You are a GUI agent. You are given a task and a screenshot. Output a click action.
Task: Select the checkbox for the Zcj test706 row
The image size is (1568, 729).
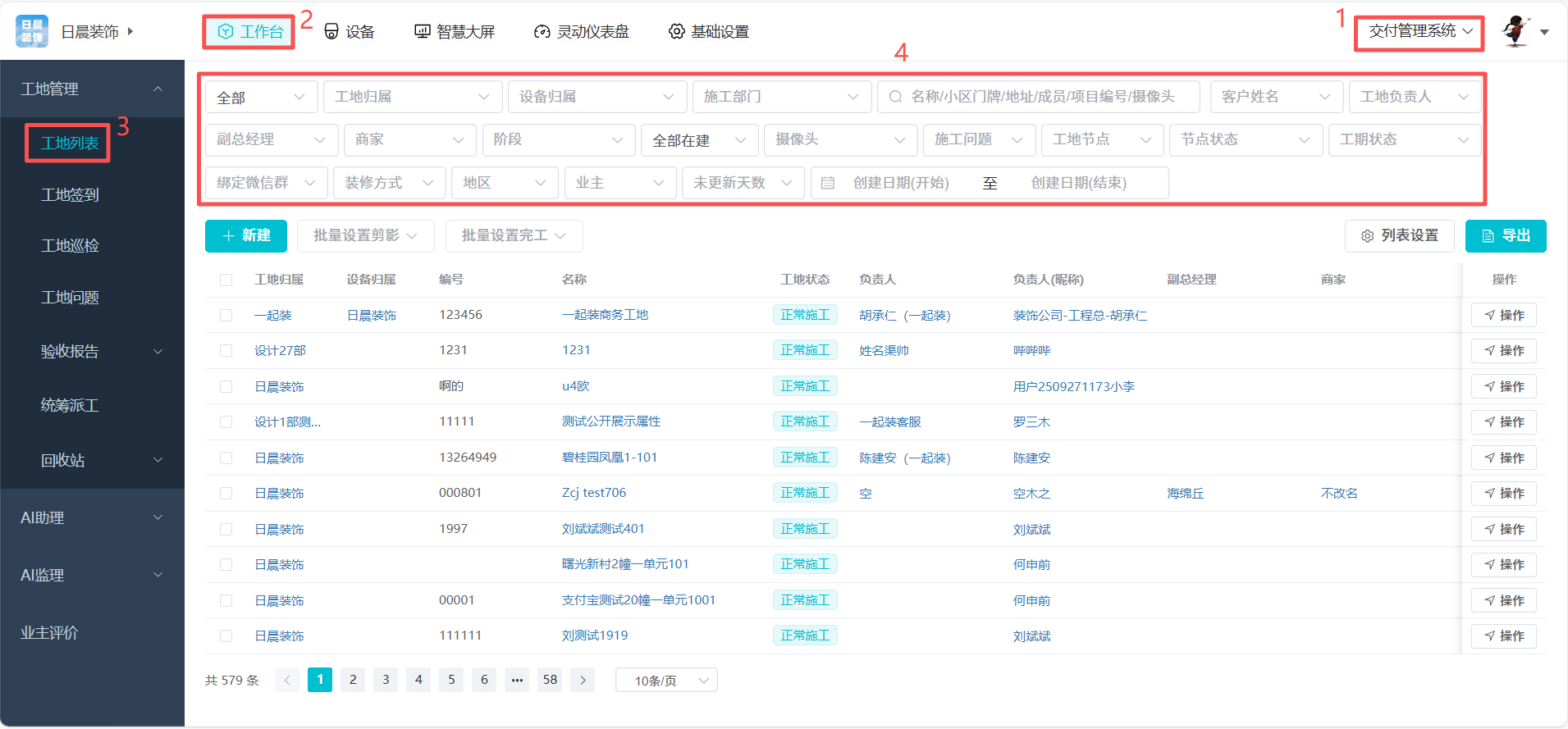pyautogui.click(x=226, y=494)
